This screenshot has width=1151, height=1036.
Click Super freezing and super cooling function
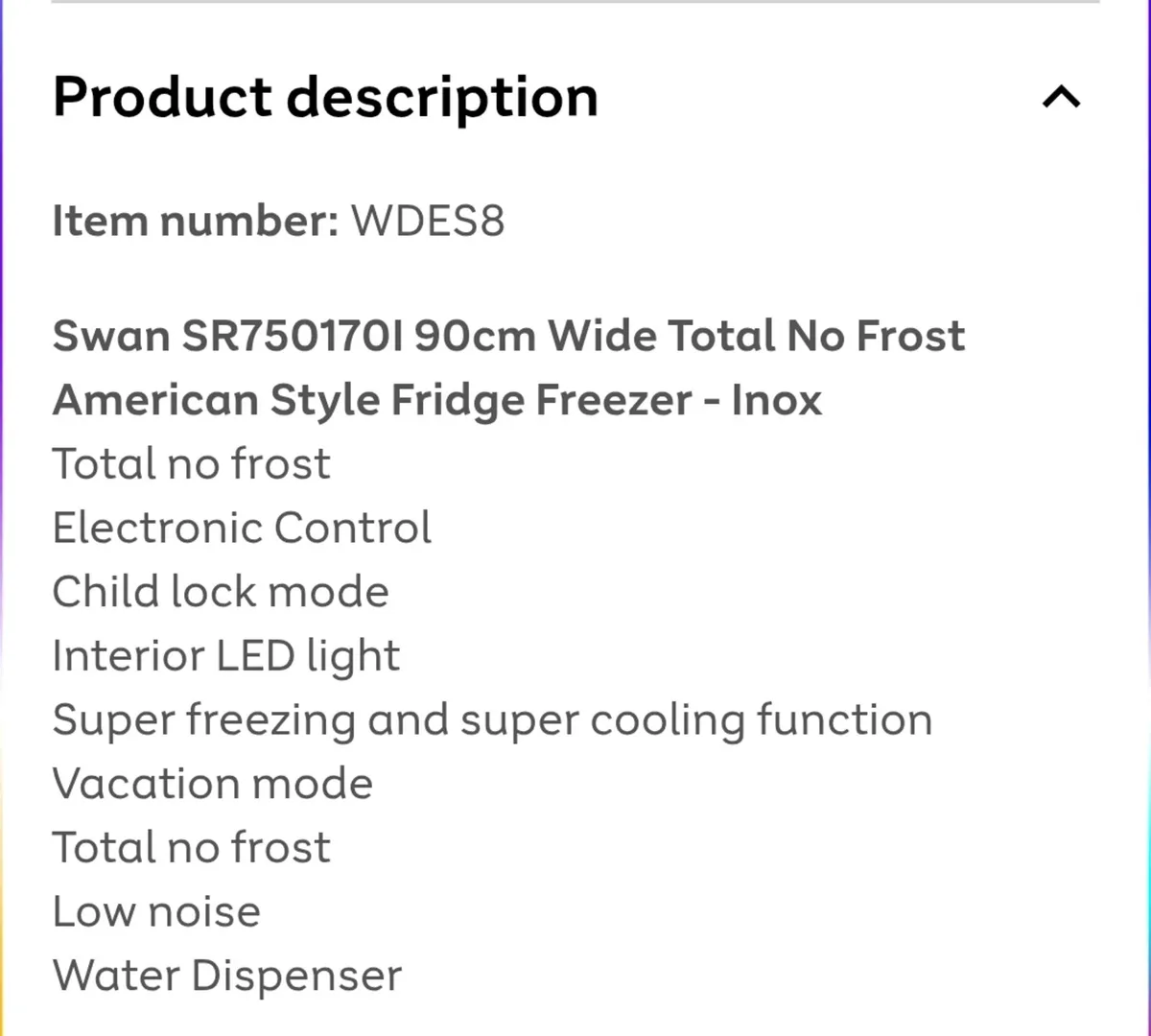492,721
